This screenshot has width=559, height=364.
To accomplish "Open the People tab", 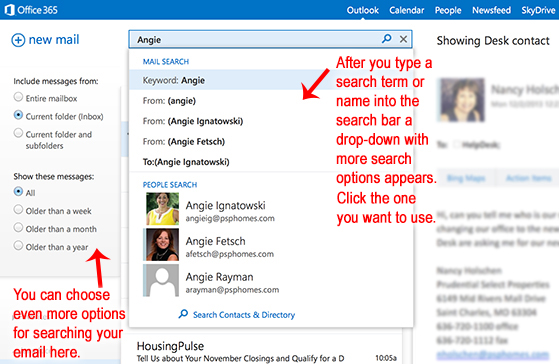I will [448, 10].
